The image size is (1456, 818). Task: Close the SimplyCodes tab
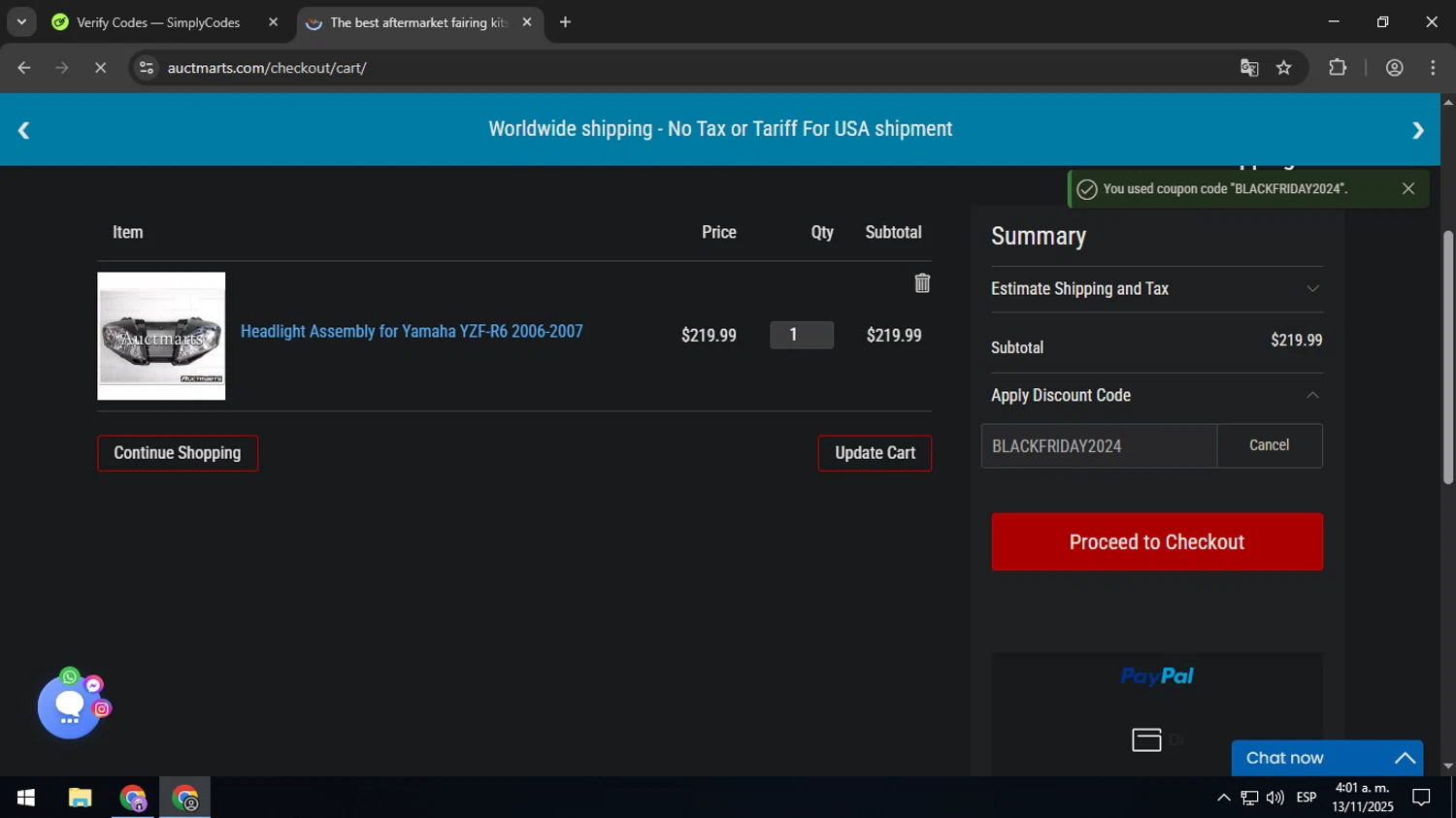pos(273,22)
